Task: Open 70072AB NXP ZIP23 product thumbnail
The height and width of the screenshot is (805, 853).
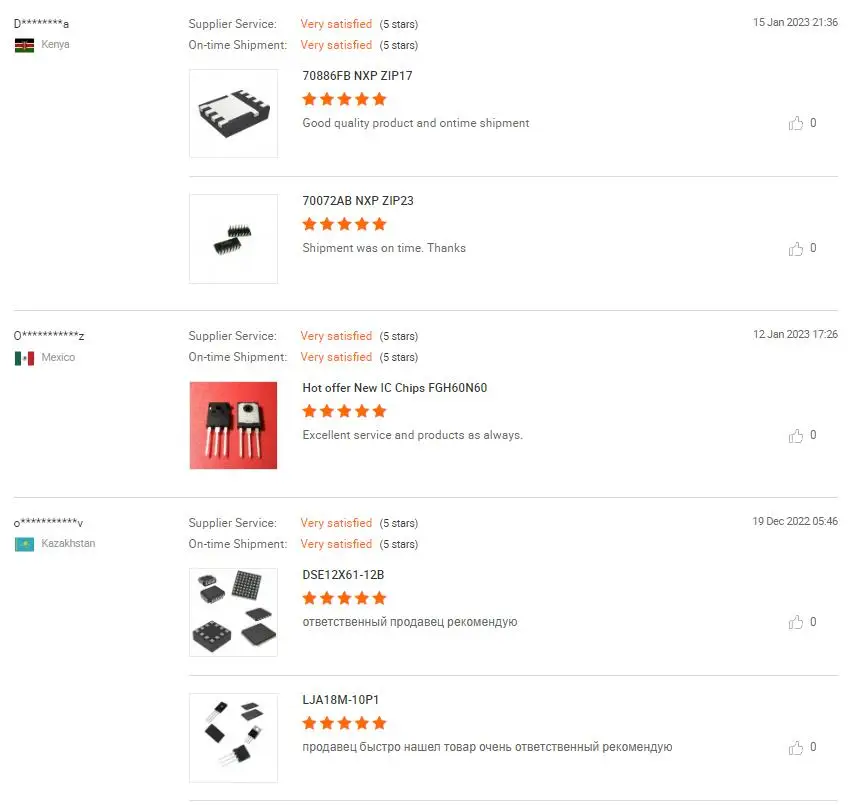Action: pyautogui.click(x=233, y=238)
